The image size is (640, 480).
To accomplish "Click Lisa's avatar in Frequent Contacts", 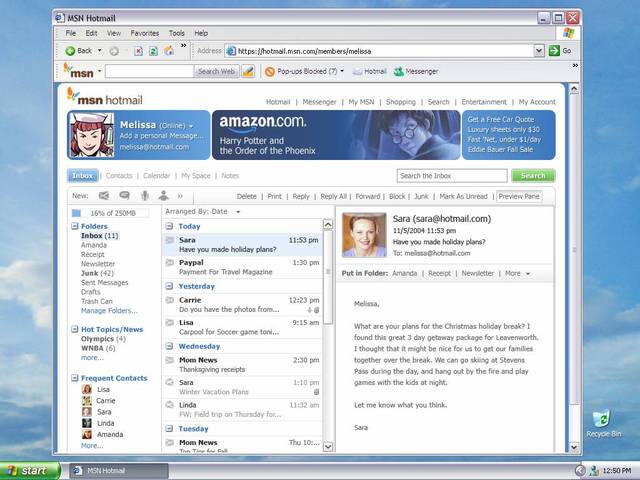I will coord(87,389).
